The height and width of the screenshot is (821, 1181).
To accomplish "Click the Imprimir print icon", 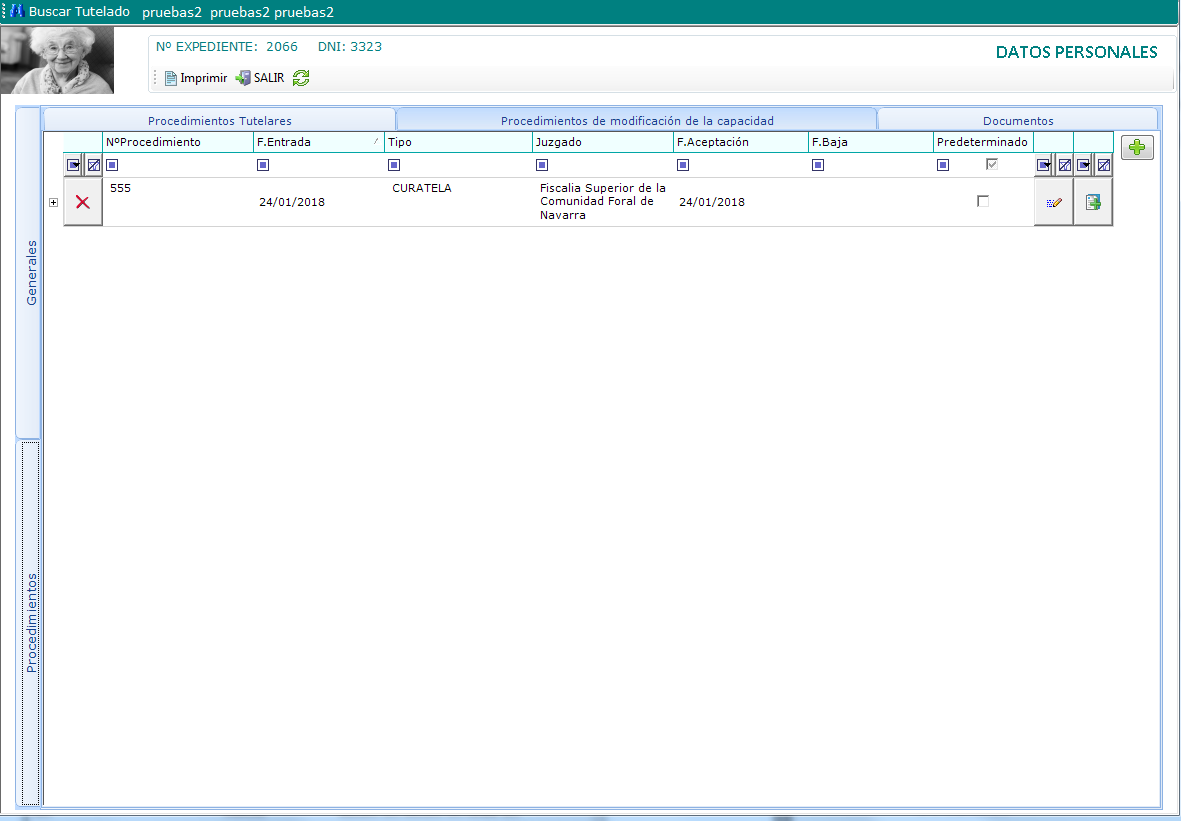I will (x=170, y=78).
